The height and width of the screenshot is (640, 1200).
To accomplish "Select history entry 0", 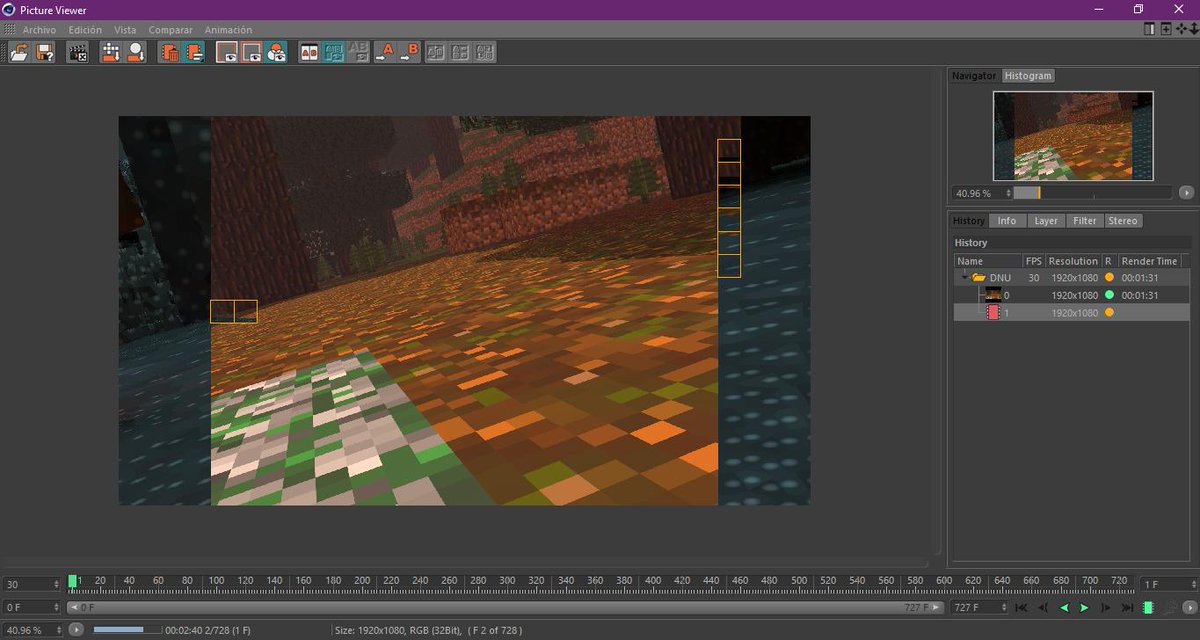I will (x=1071, y=295).
